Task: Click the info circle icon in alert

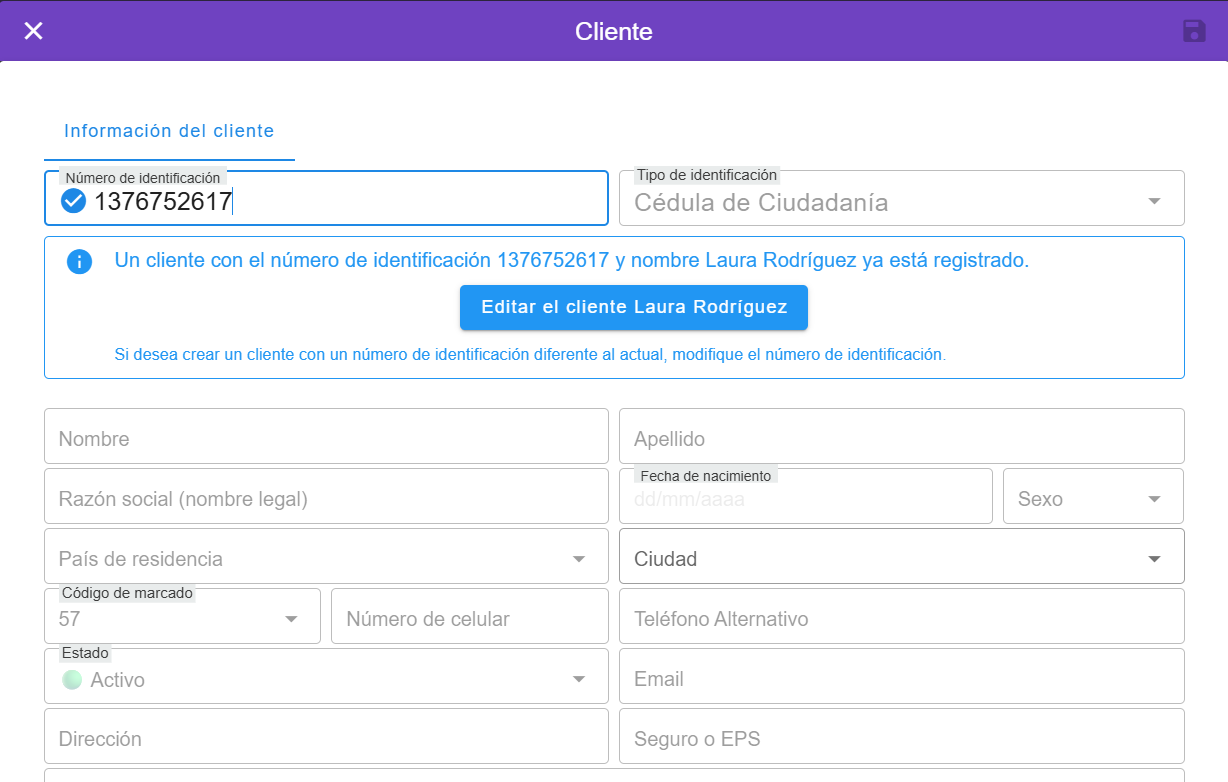Action: coord(79,262)
